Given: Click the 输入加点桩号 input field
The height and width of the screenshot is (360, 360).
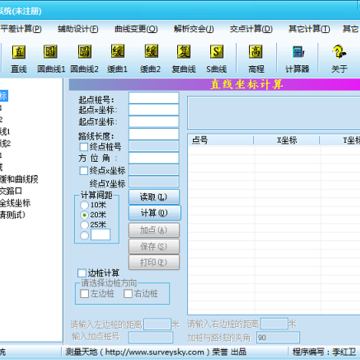Looking at the screenshot, I should [x=151, y=337].
